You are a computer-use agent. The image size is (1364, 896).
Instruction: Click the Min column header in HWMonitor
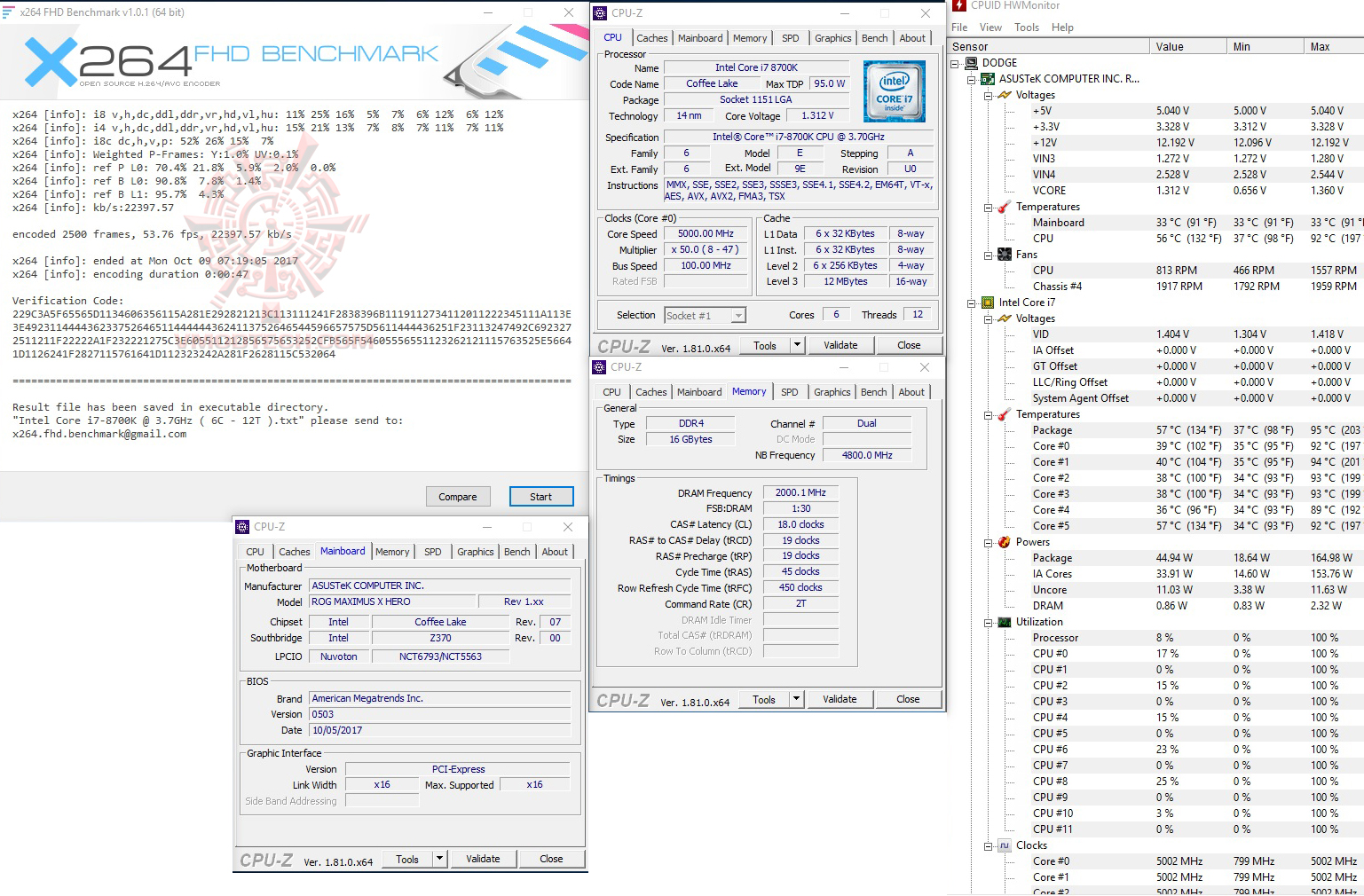pos(1265,47)
